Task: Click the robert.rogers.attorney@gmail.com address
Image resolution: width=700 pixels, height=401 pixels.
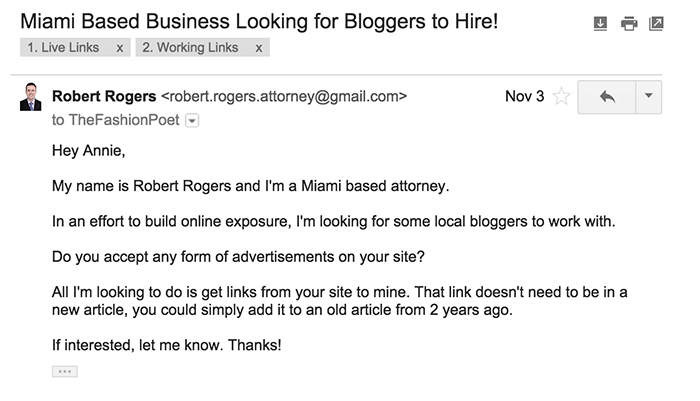Action: click(284, 96)
